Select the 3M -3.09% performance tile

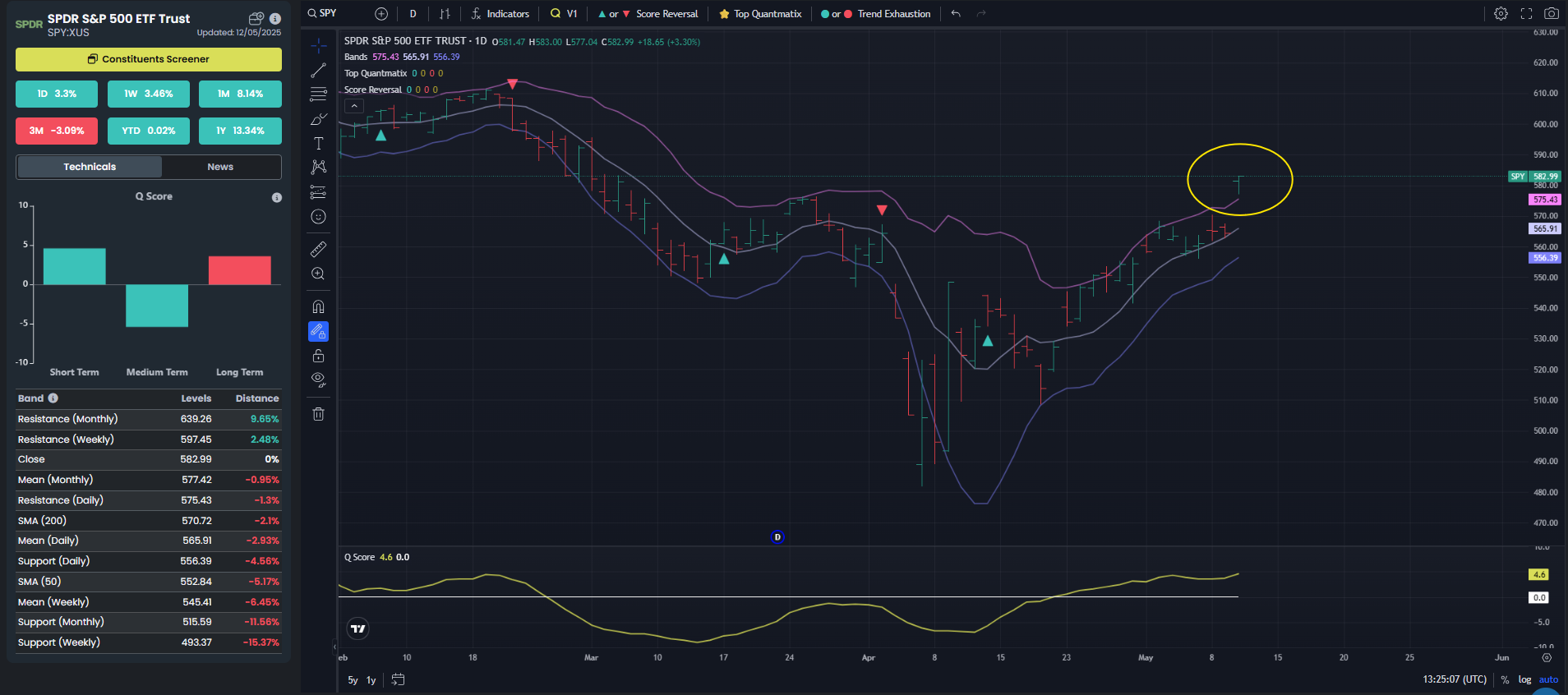pyautogui.click(x=57, y=131)
